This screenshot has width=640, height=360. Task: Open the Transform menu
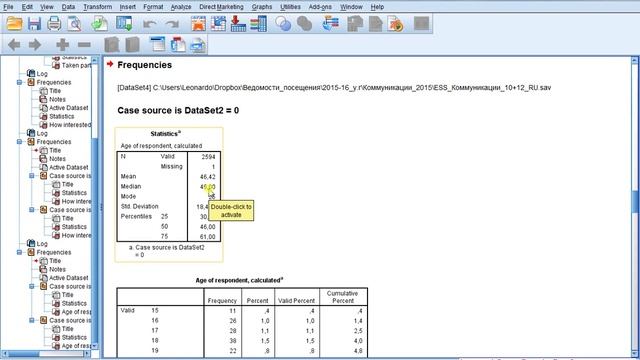tap(98, 7)
